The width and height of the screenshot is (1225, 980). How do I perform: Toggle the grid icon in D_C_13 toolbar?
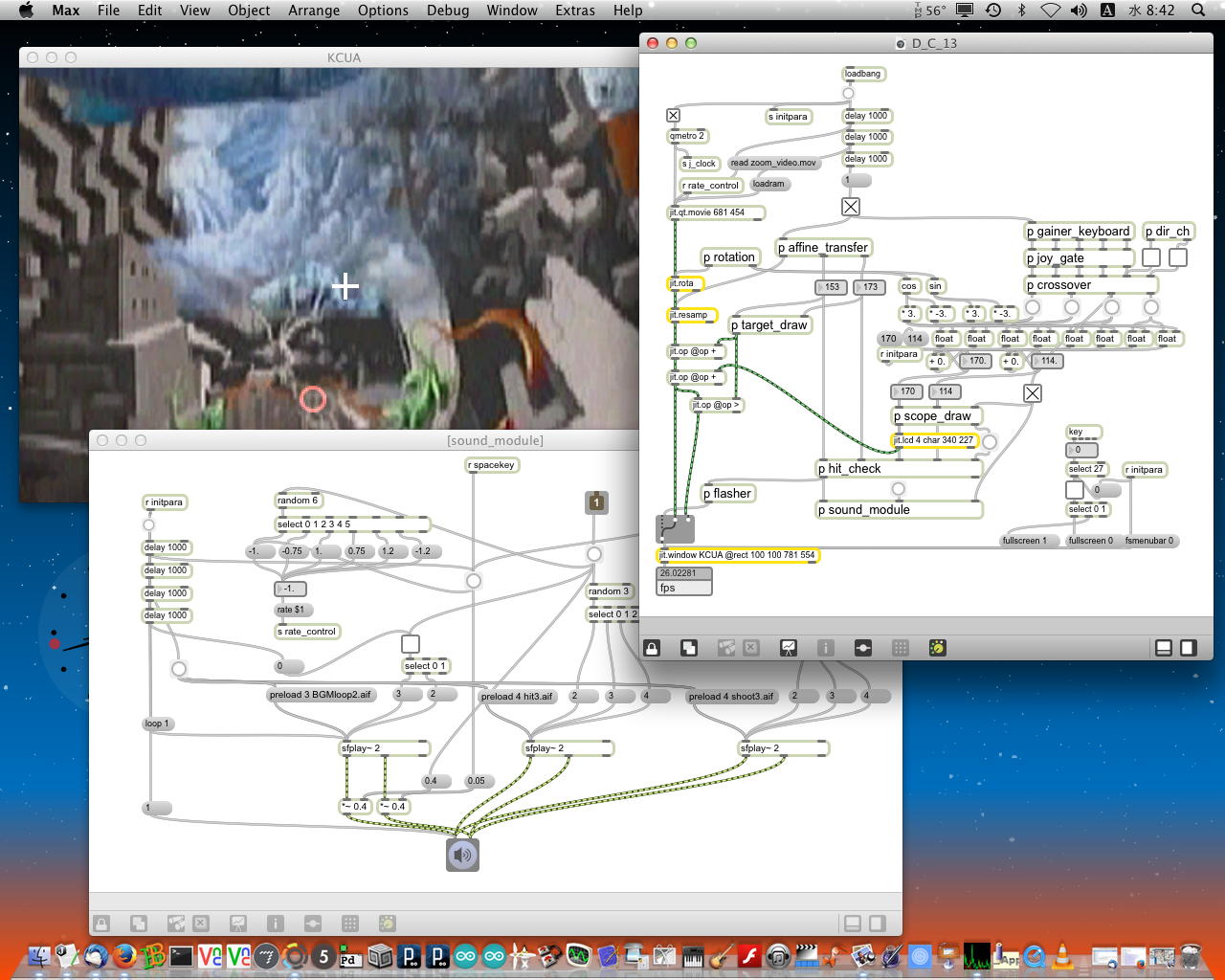coord(900,648)
